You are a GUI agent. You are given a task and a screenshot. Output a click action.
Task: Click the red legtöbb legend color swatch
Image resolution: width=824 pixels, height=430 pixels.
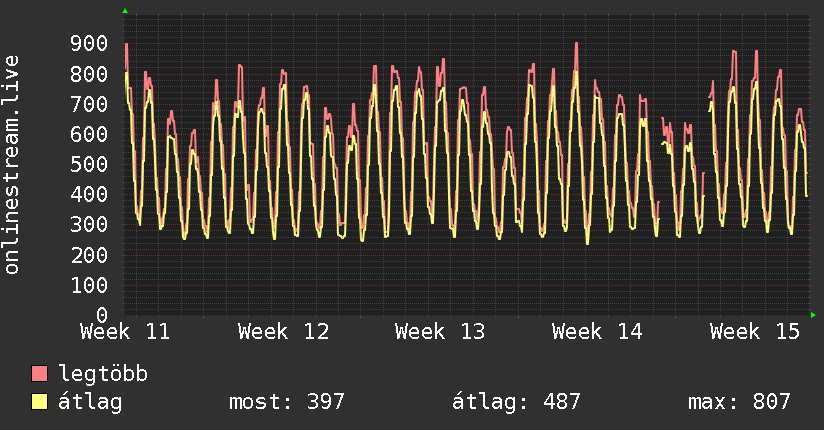point(39,374)
